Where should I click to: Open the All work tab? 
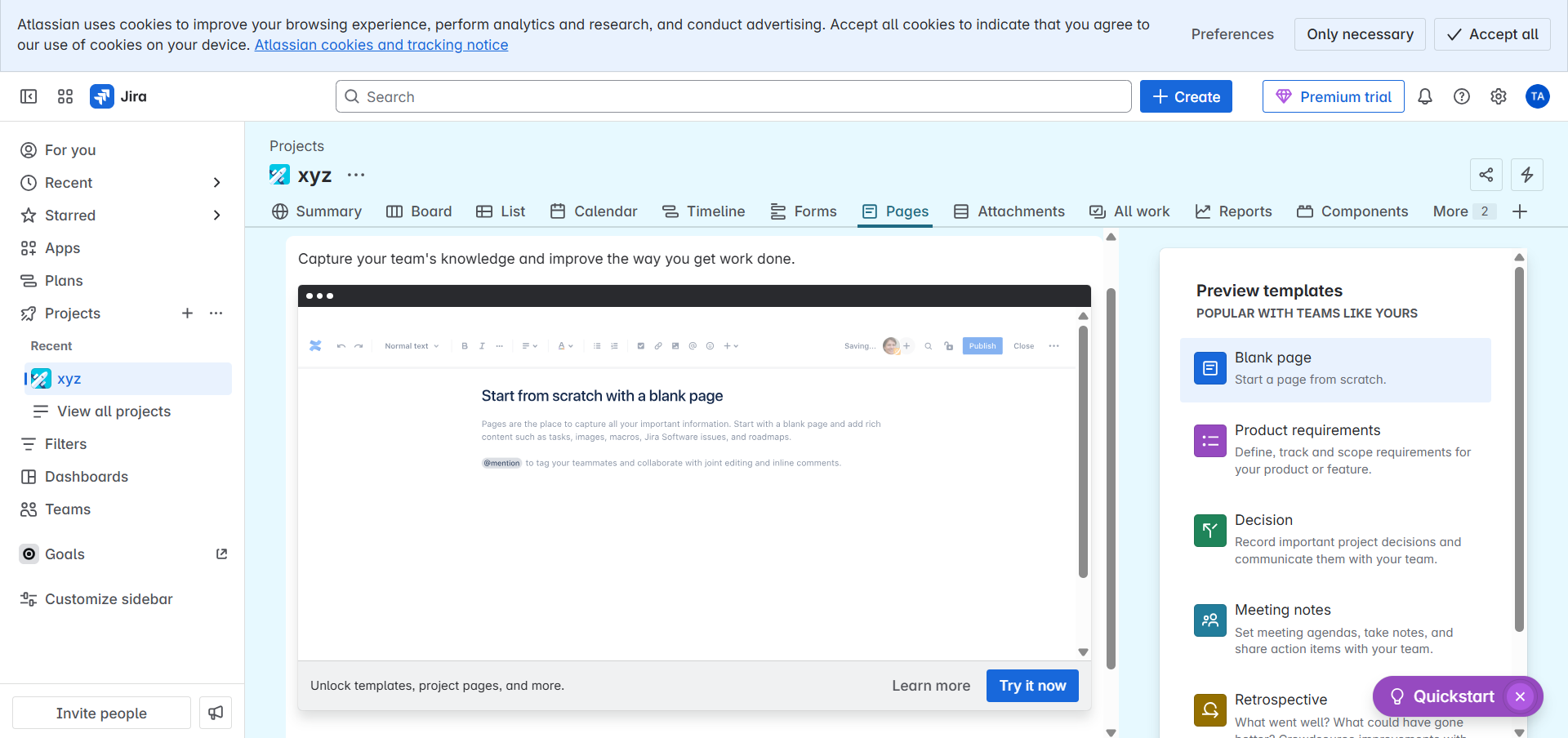click(1129, 211)
